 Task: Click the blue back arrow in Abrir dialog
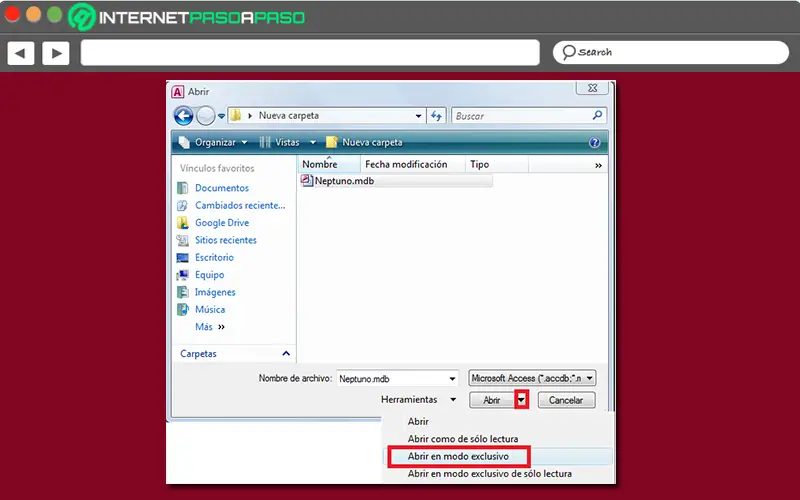[184, 116]
